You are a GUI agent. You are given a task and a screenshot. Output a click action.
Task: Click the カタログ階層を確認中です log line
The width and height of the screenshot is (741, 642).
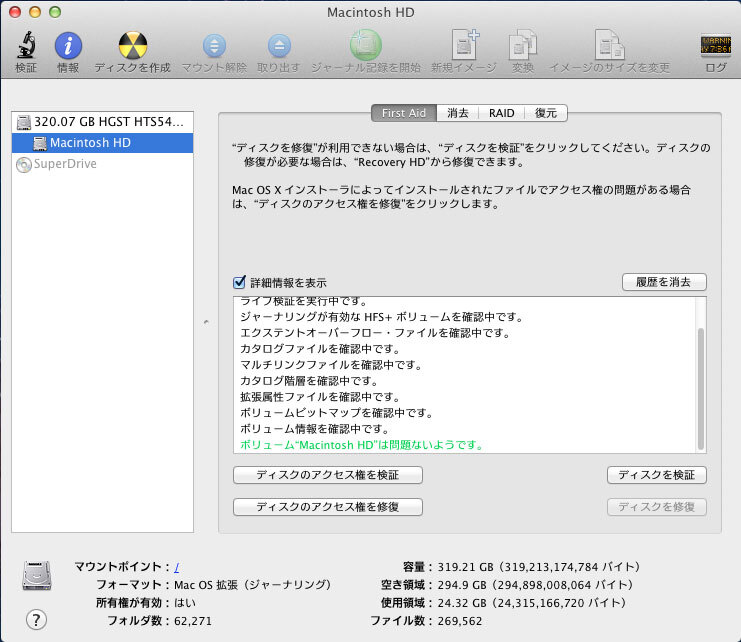click(310, 381)
